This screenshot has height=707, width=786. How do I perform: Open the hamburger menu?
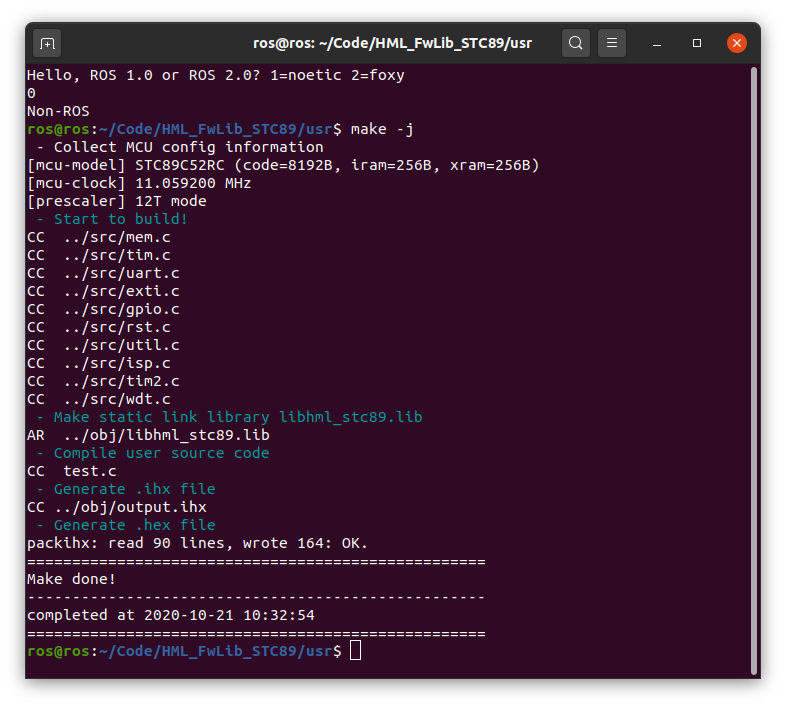pyautogui.click(x=612, y=43)
